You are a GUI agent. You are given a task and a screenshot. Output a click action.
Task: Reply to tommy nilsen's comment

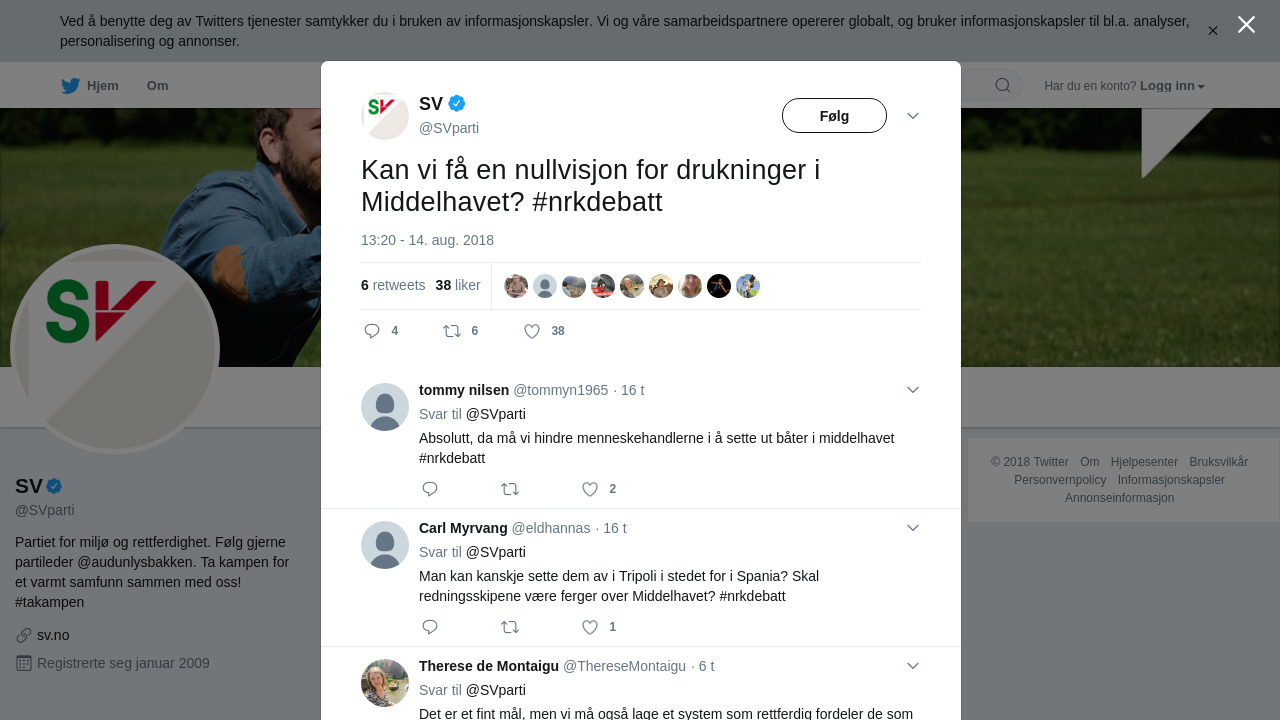(430, 489)
